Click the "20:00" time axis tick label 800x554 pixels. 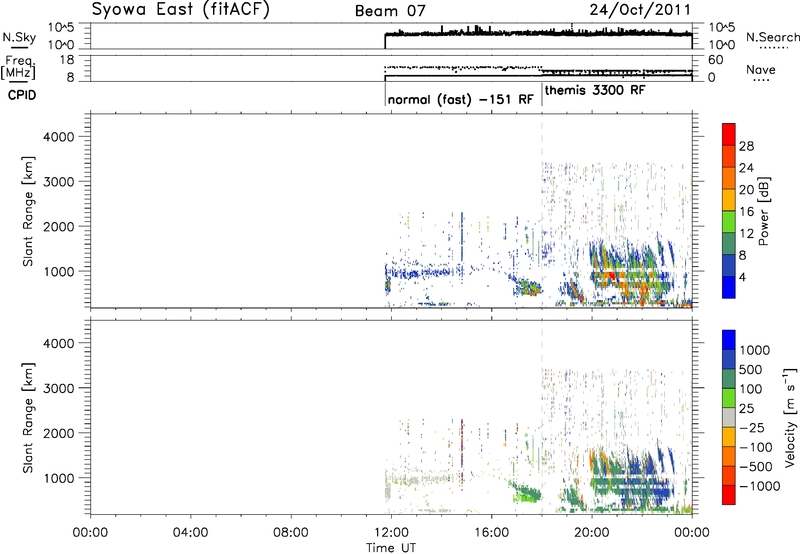(591, 533)
